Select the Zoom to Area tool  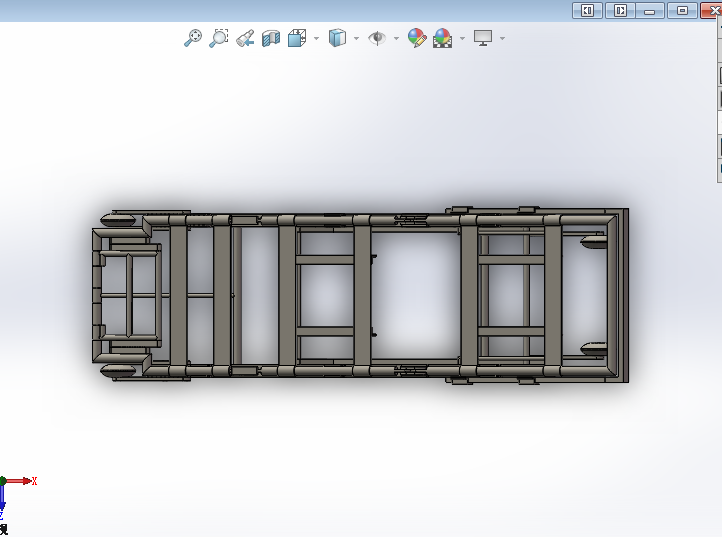pyautogui.click(x=219, y=38)
